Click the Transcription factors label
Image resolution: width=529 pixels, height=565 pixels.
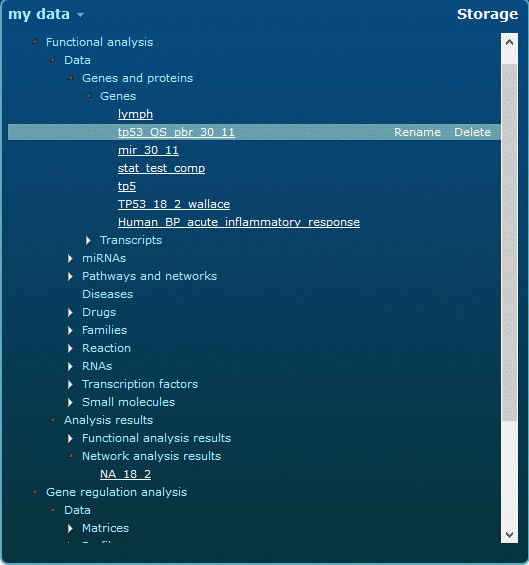coord(140,384)
